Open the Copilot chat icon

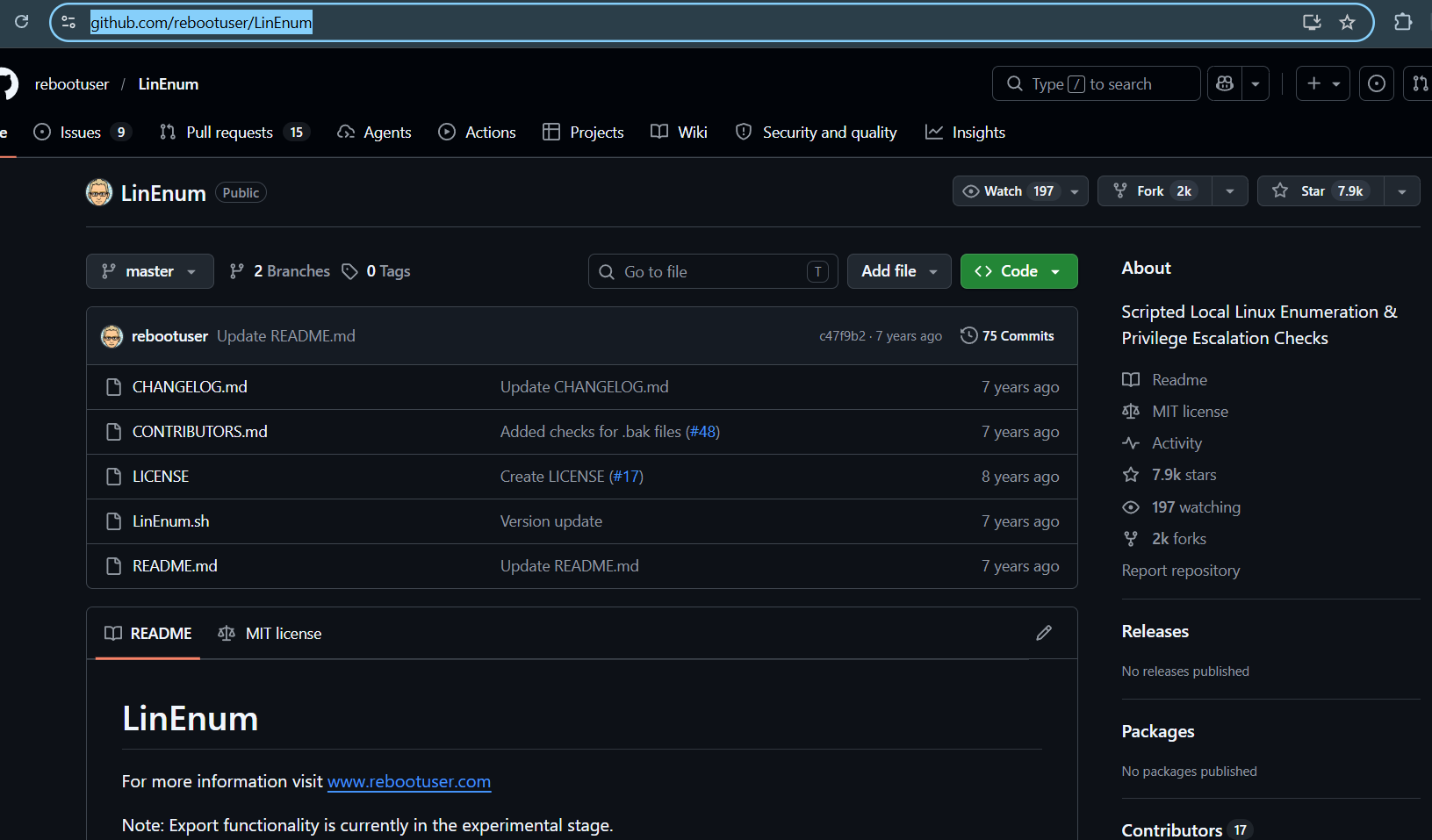coord(1225,83)
